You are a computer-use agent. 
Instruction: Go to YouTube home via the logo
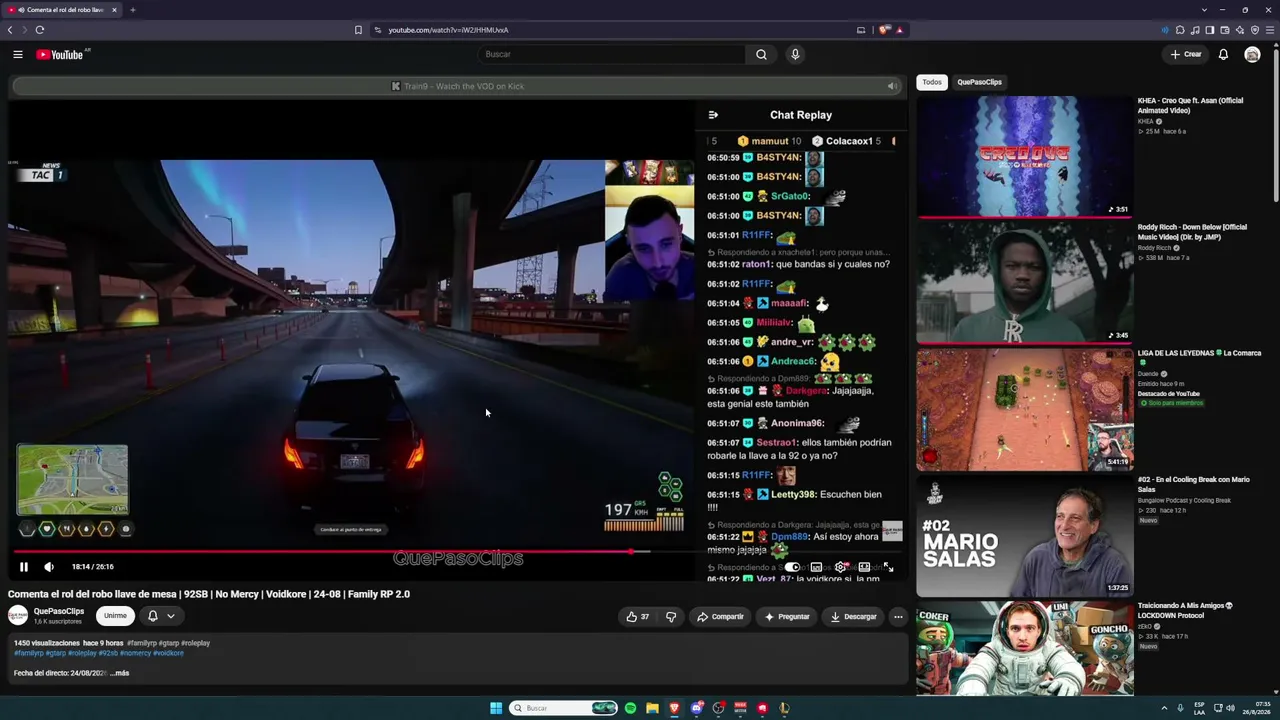point(60,55)
